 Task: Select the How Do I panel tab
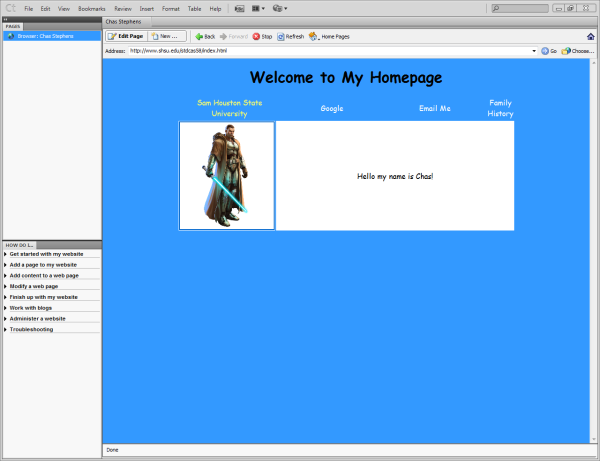coord(19,245)
